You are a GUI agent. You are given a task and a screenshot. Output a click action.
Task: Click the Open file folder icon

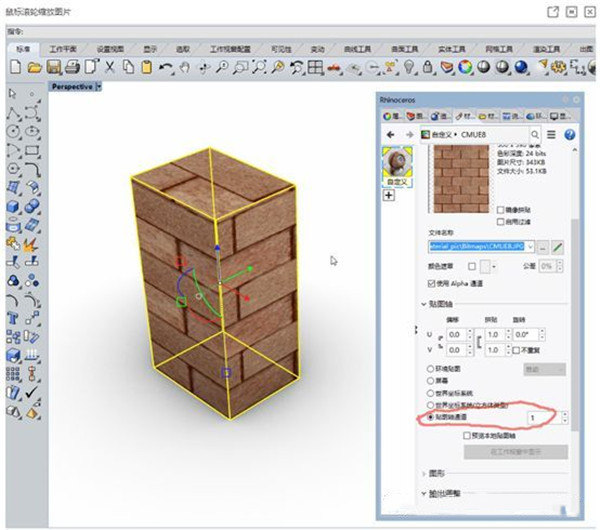(34, 68)
